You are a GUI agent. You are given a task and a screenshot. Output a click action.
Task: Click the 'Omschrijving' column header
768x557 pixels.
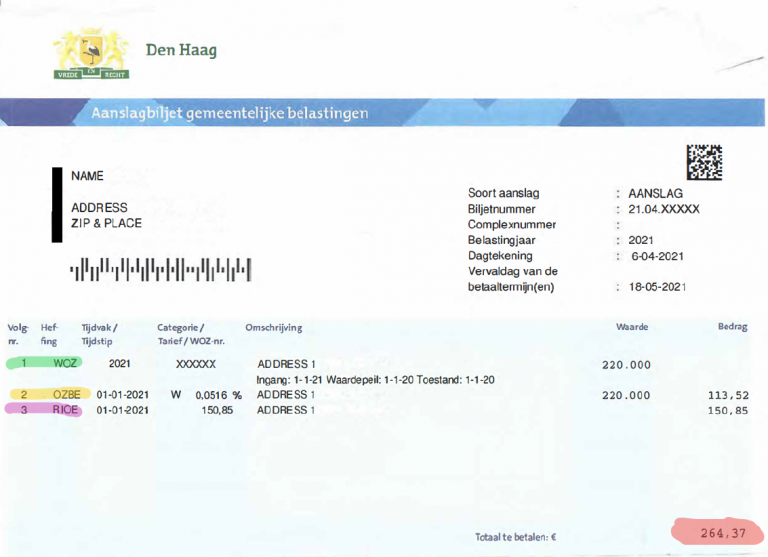[274, 328]
